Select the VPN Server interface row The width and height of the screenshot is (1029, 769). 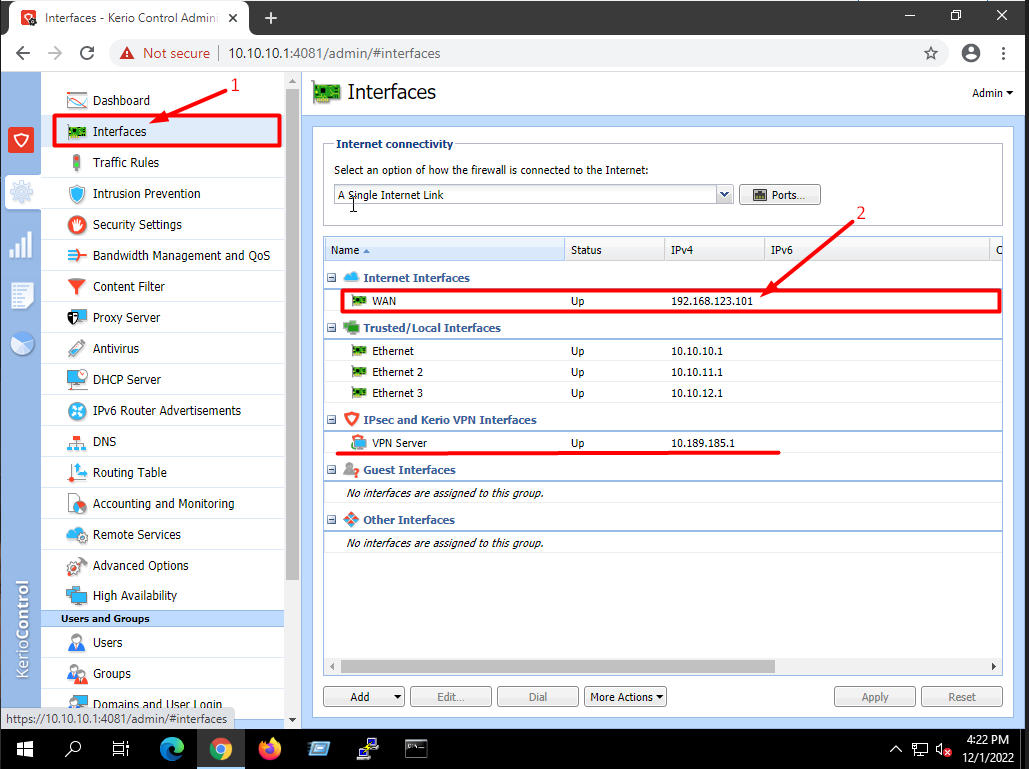663,443
